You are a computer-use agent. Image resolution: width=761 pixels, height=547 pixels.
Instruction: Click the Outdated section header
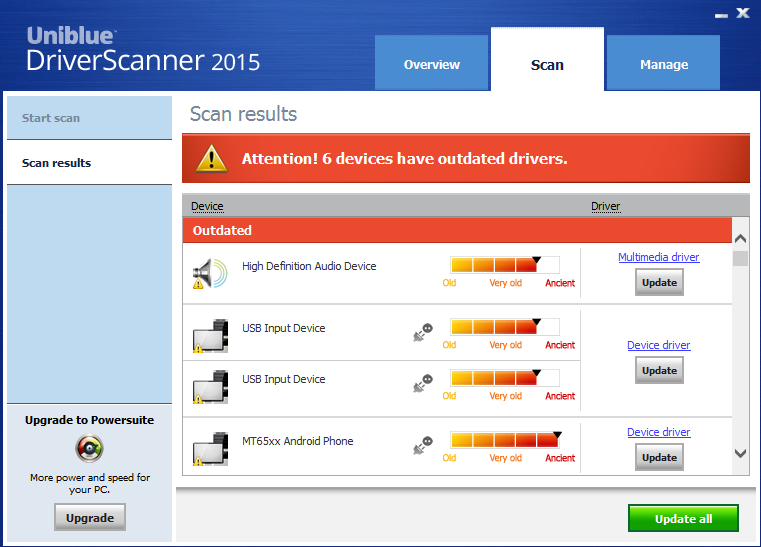point(457,230)
